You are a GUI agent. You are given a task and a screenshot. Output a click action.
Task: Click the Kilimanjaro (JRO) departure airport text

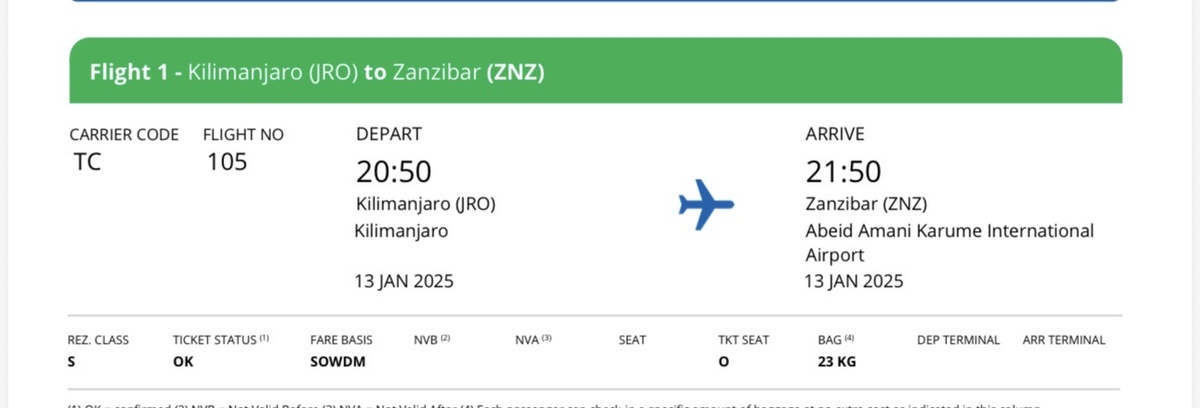tap(425, 204)
